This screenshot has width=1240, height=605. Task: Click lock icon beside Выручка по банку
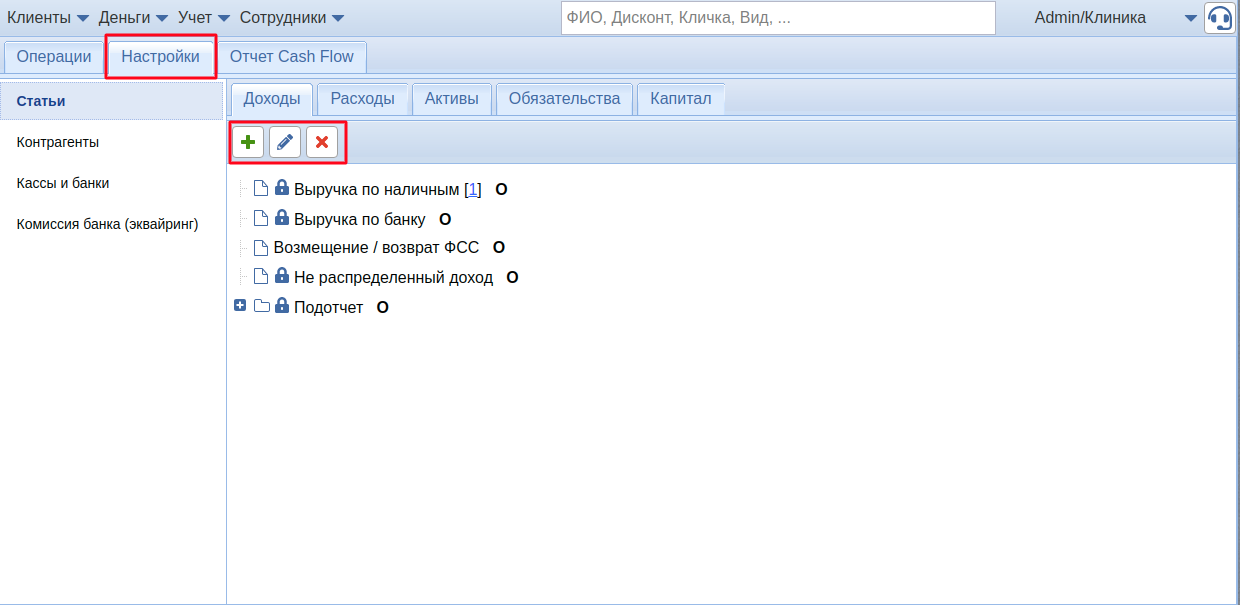click(282, 218)
